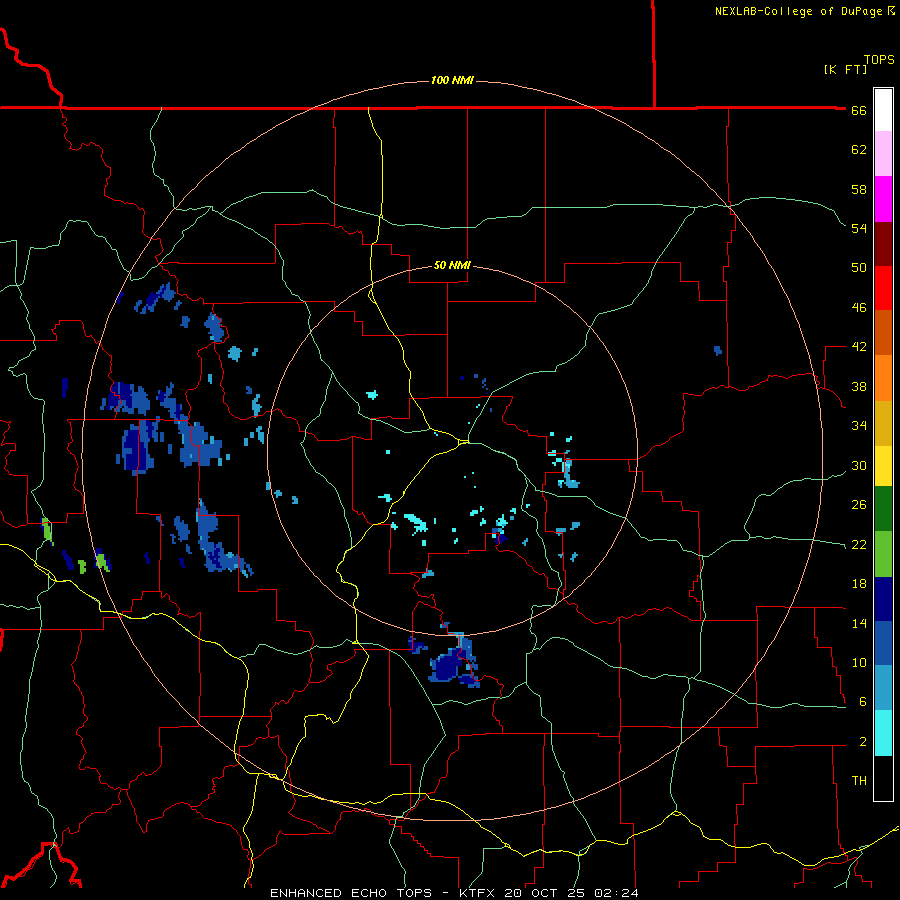Click the black TH threshold block
The image size is (900, 900).
point(883,778)
